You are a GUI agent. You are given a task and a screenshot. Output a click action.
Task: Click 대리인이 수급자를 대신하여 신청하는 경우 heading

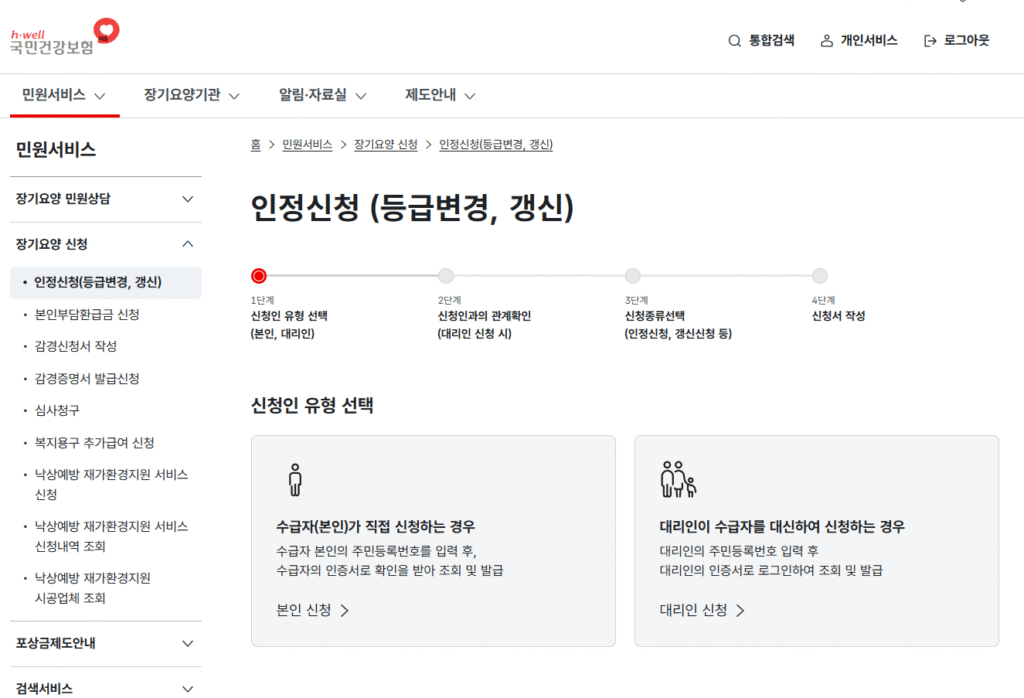(x=782, y=527)
